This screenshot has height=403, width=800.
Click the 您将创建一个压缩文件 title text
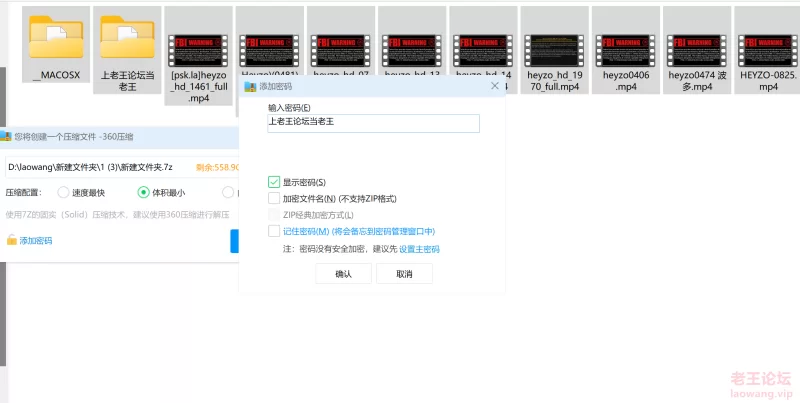pos(74,137)
